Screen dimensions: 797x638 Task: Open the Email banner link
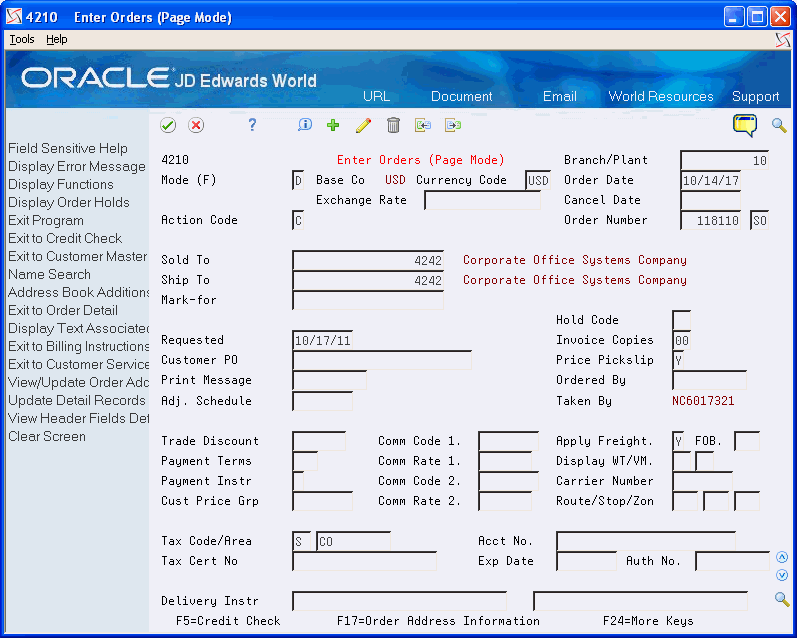560,97
